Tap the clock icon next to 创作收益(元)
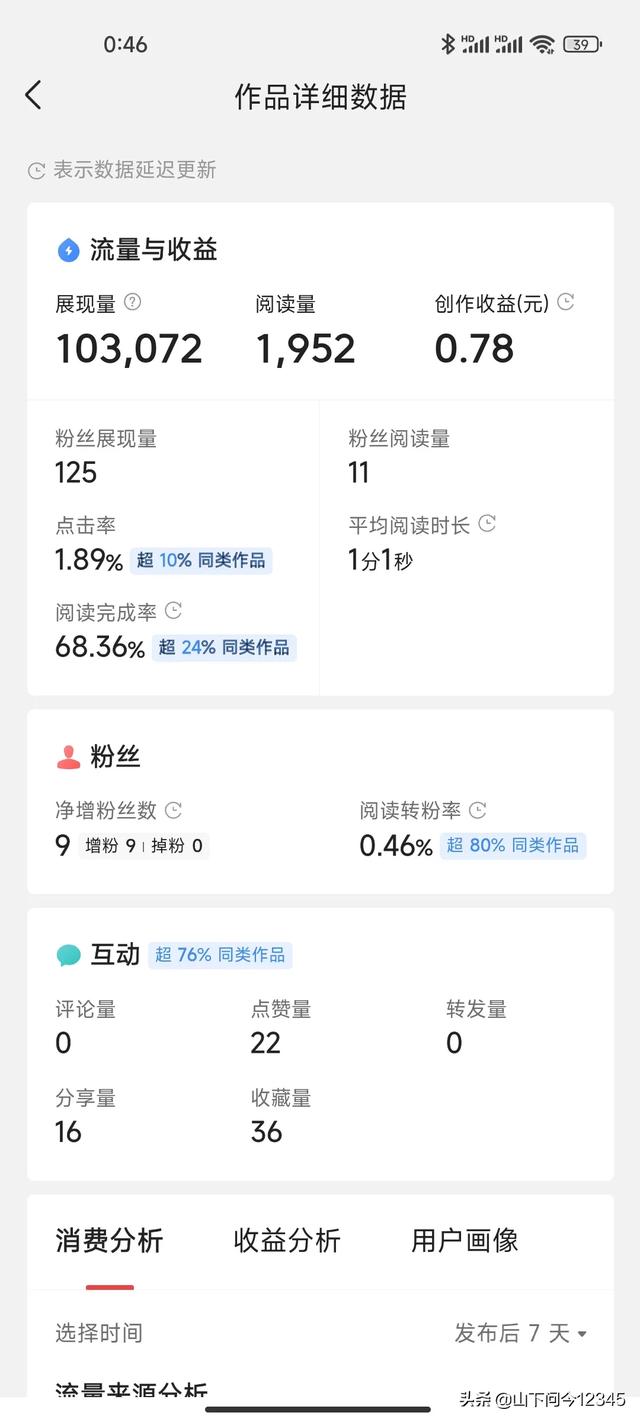 566,302
